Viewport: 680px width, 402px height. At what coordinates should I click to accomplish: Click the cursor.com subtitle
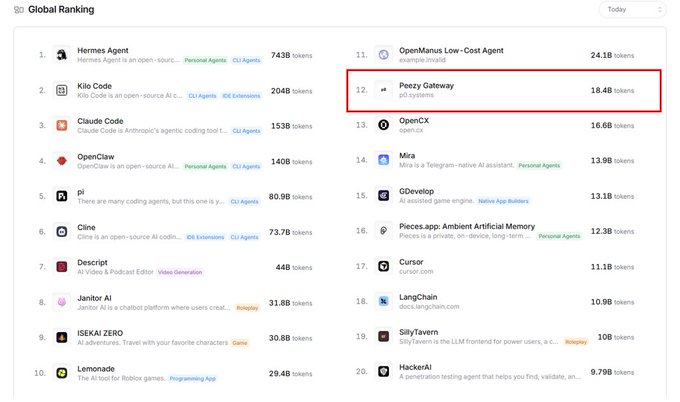click(x=416, y=271)
